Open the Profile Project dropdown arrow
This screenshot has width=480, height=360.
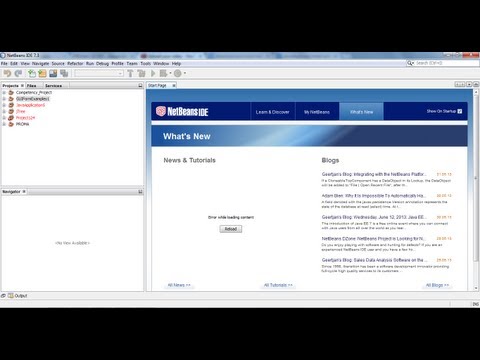(185, 73)
